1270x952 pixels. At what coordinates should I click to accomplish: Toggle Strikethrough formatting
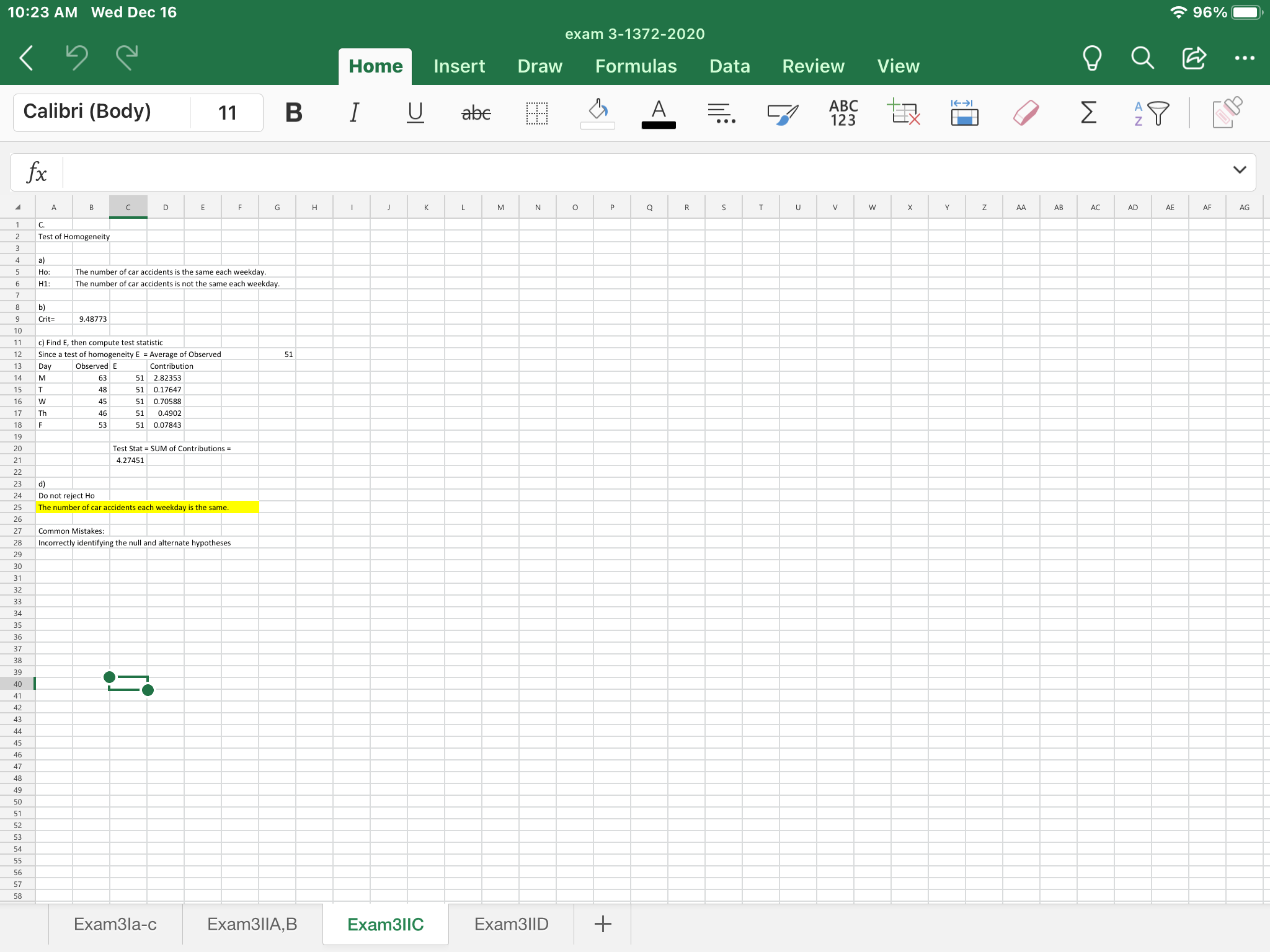(476, 113)
